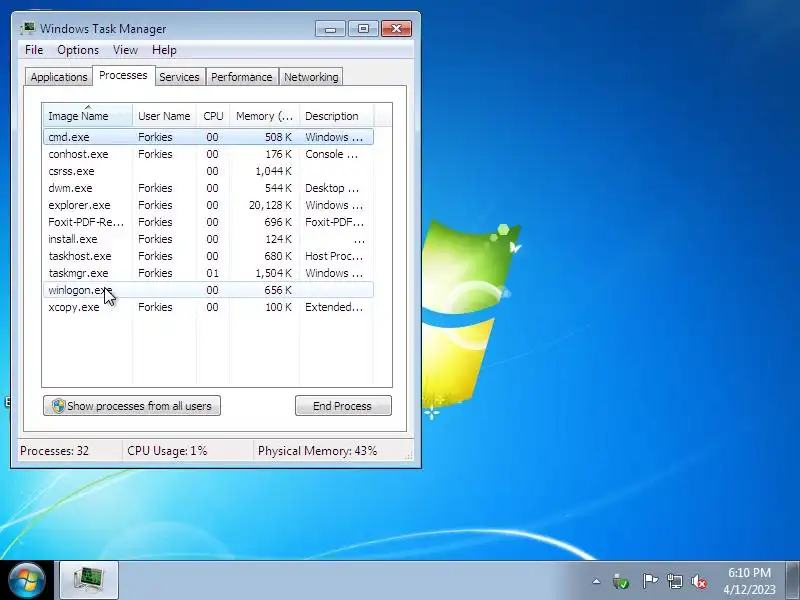Sort by User Name column header
Viewport: 800px width, 600px height.
[x=164, y=116]
